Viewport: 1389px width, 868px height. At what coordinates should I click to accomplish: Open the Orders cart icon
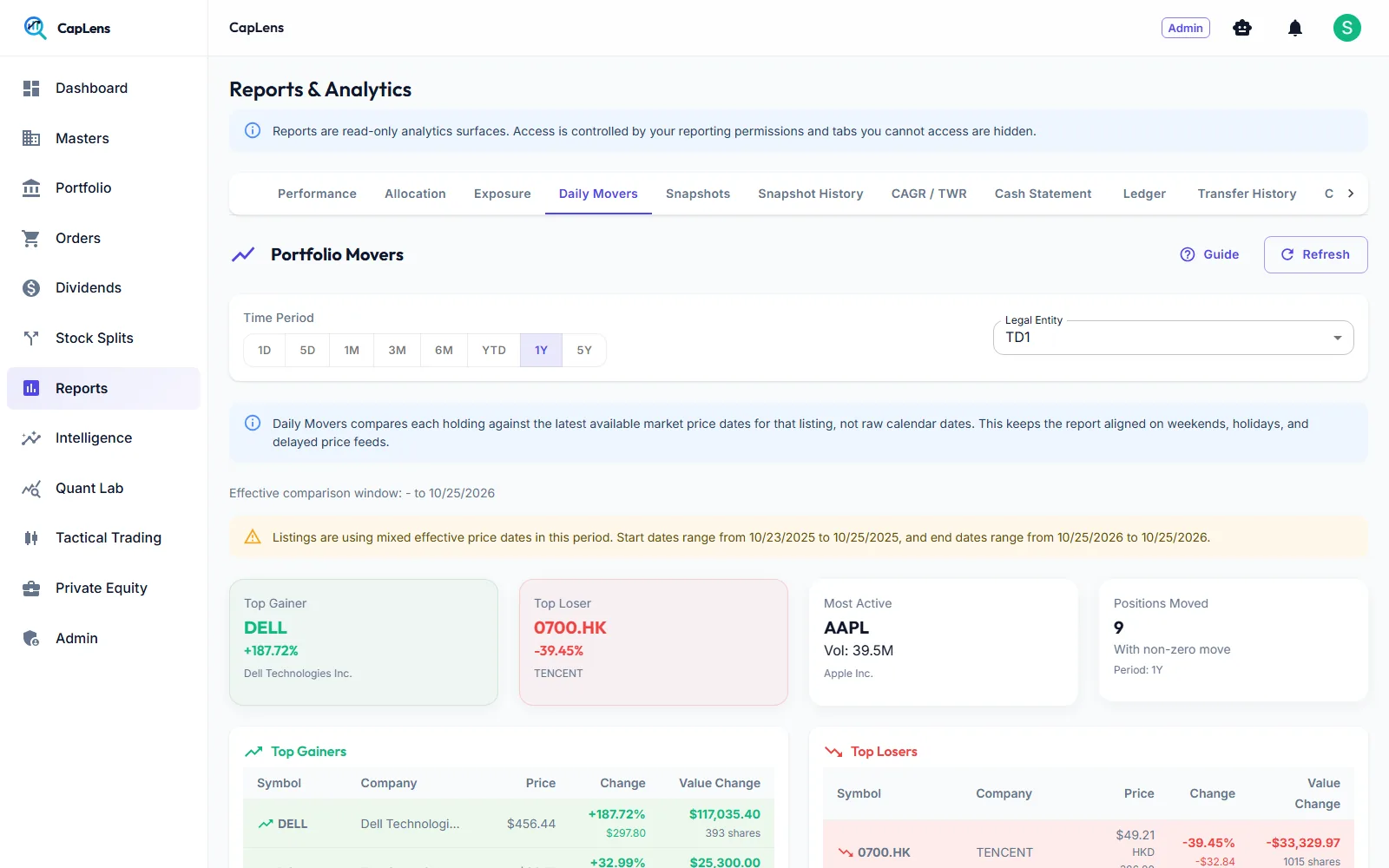coord(31,238)
